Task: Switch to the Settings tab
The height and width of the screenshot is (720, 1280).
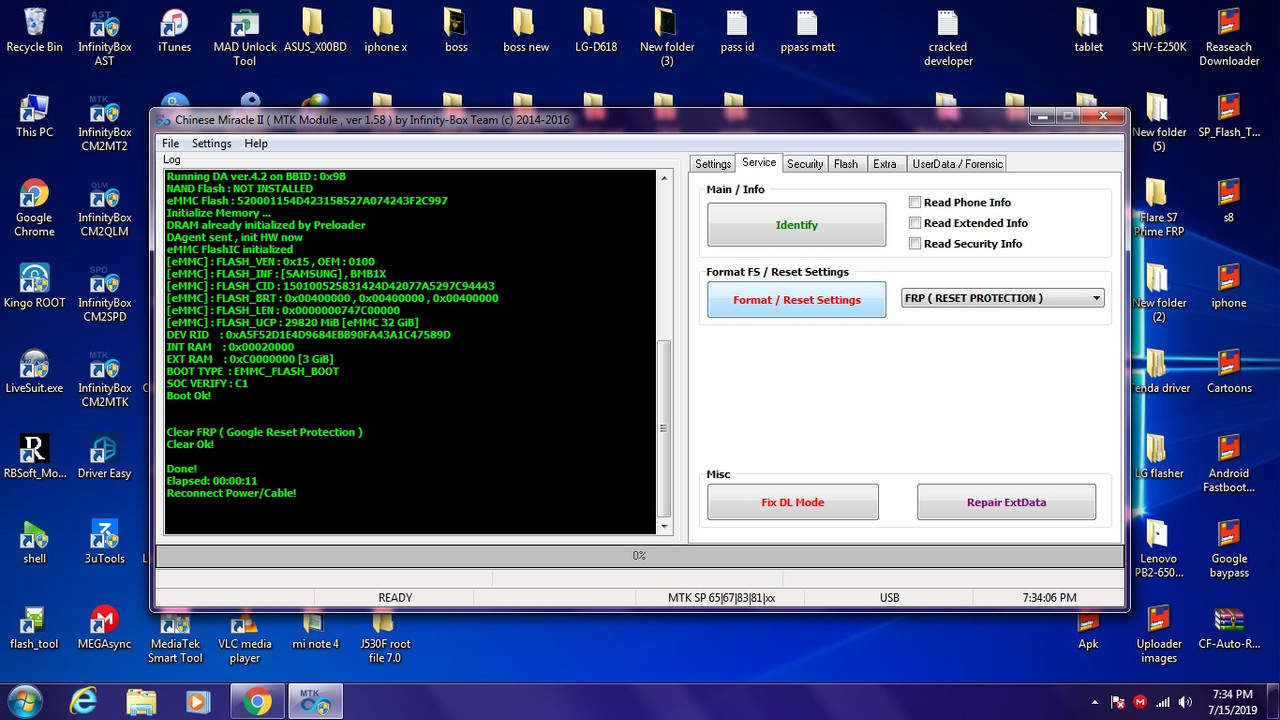Action: pos(713,164)
